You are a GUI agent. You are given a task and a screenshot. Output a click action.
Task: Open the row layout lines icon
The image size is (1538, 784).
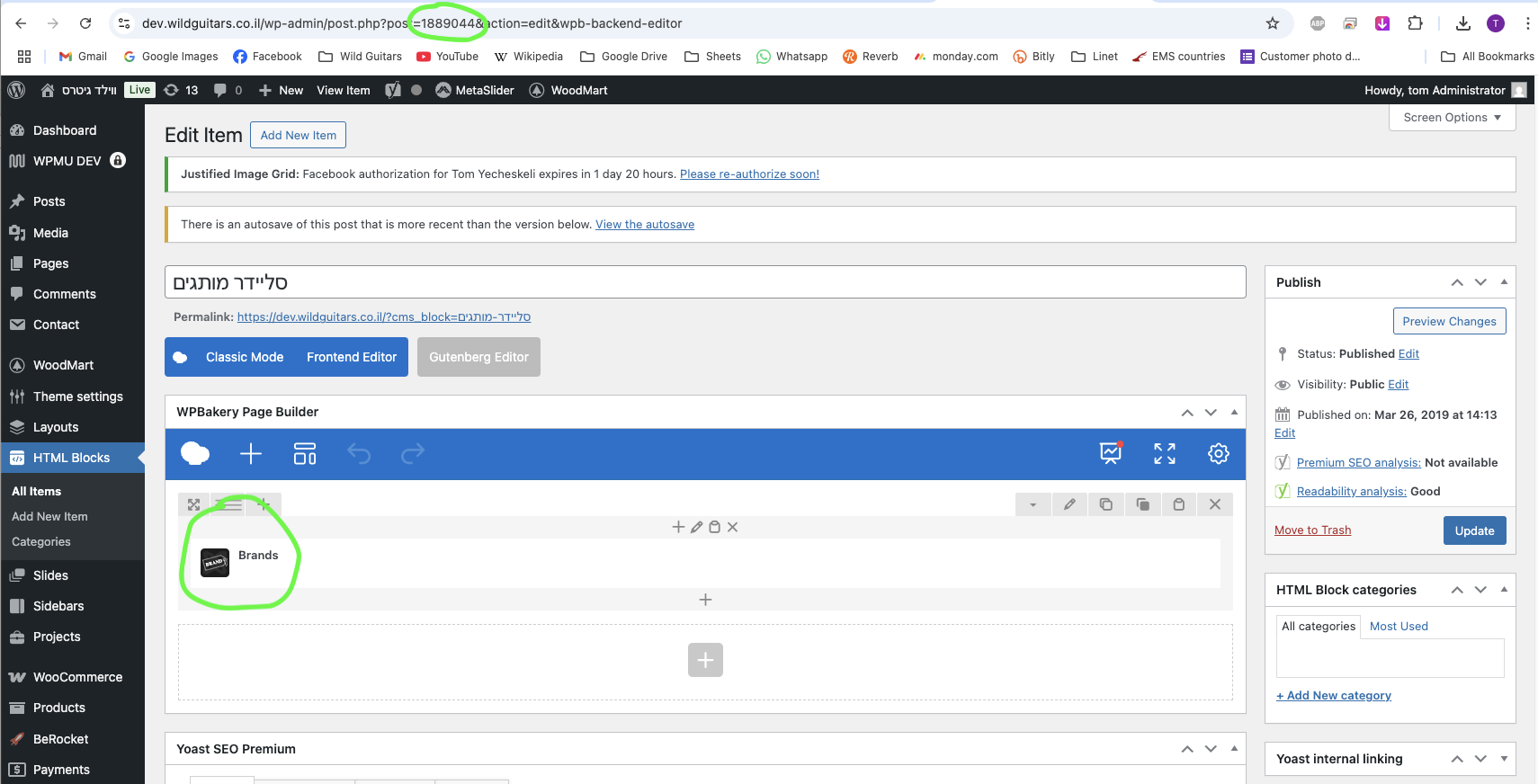228,504
